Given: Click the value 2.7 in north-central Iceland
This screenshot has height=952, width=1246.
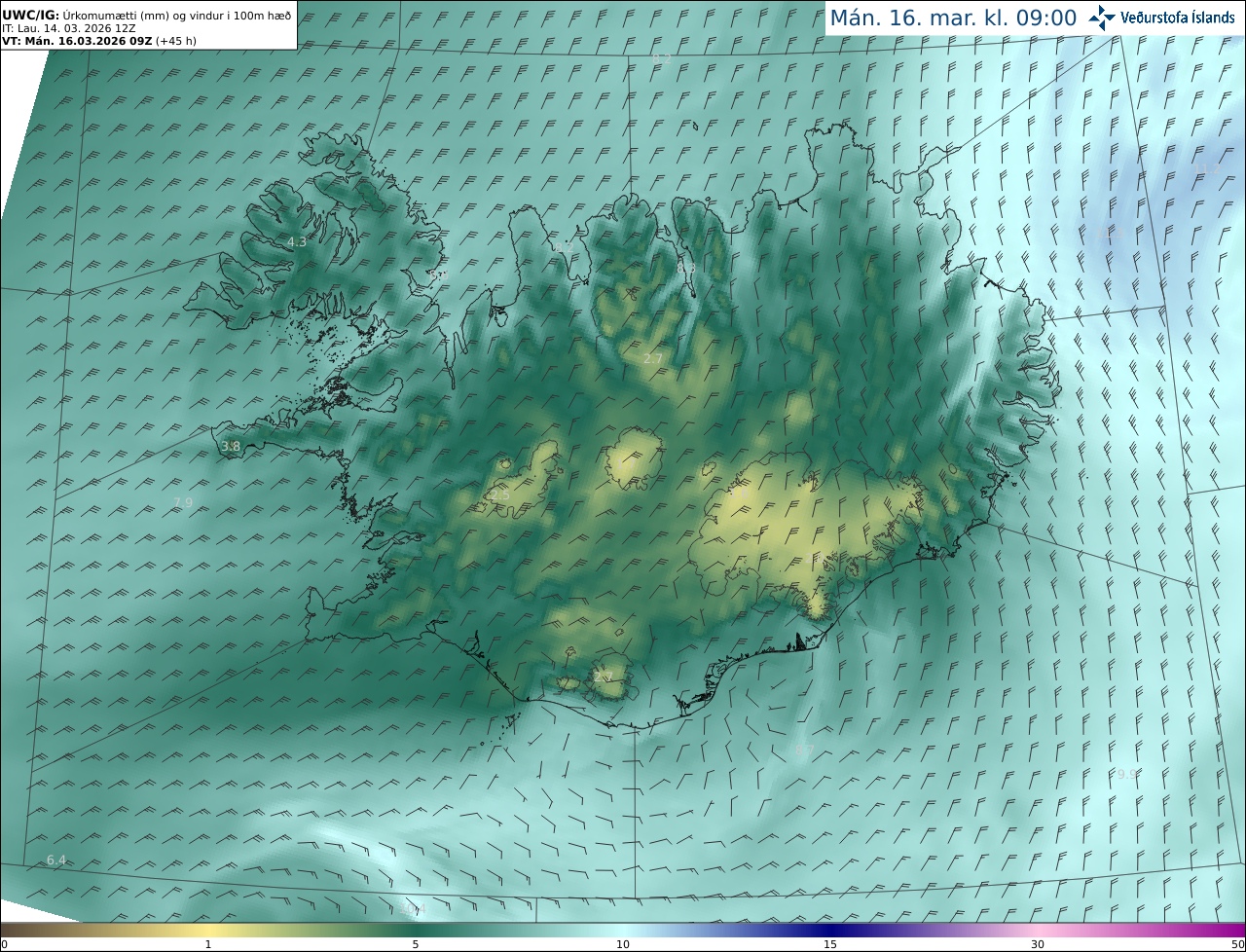Looking at the screenshot, I should point(653,358).
